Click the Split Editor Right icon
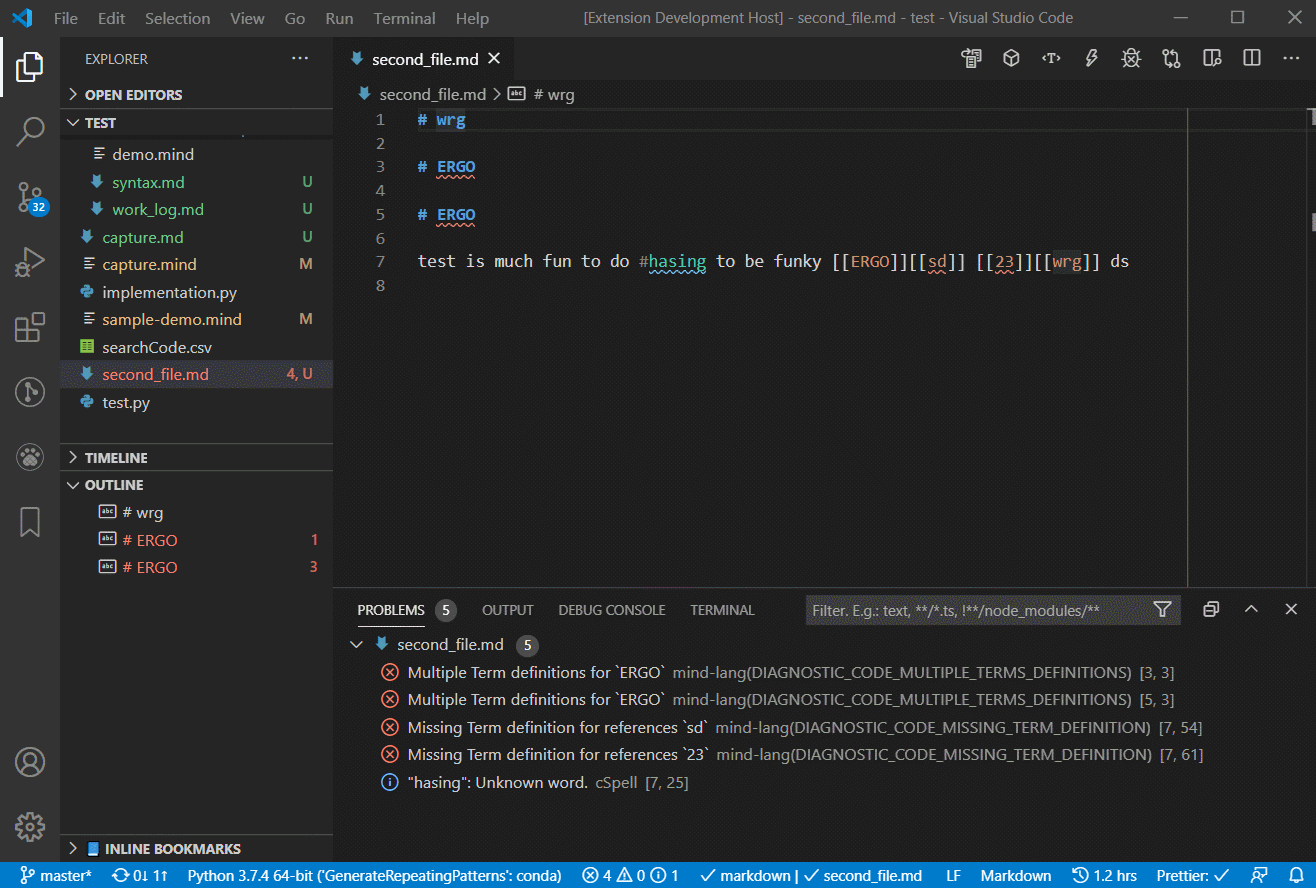Viewport: 1316px width, 888px height. coord(1251,59)
